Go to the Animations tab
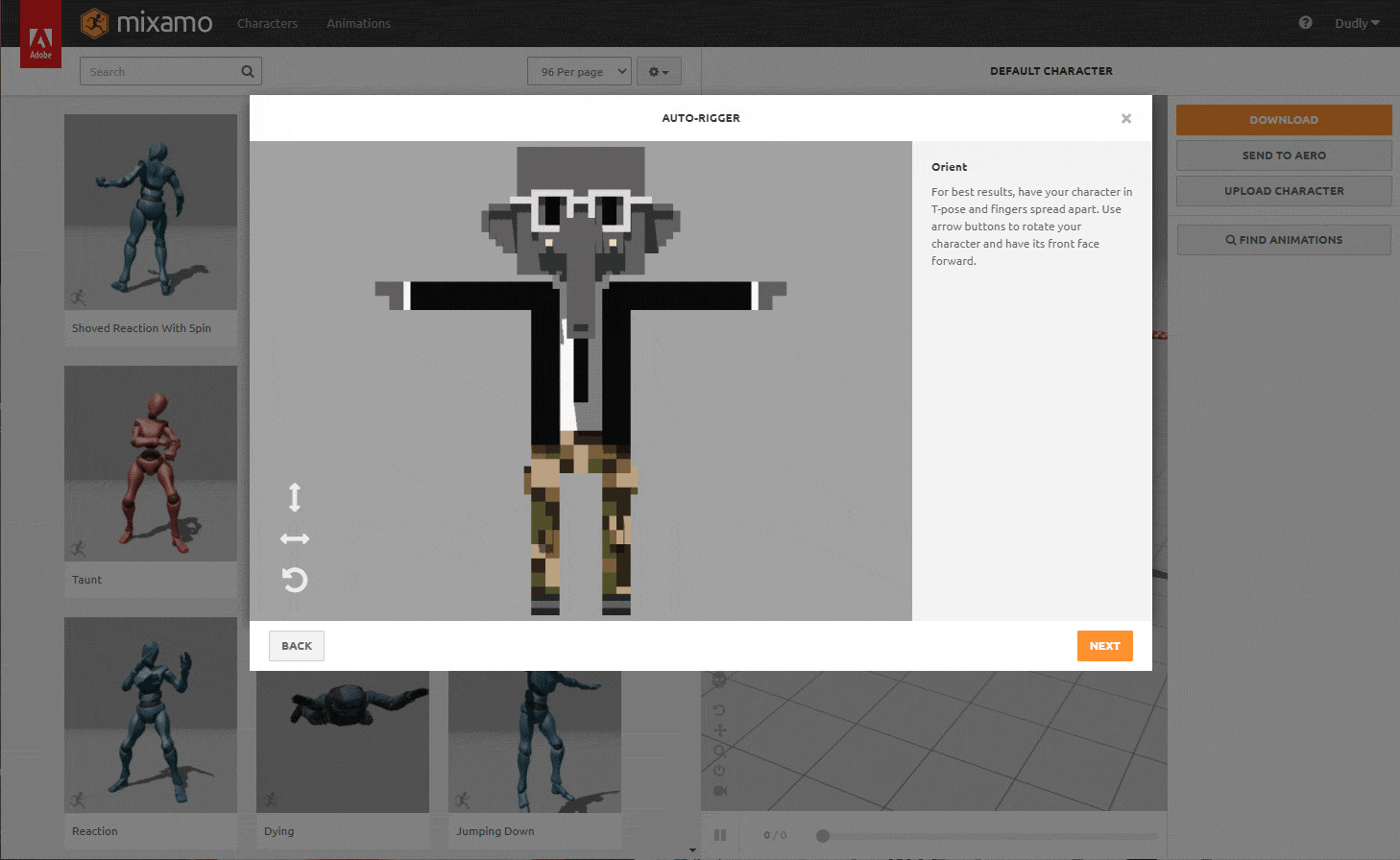Screen dimensions: 1400x860 coord(358,23)
